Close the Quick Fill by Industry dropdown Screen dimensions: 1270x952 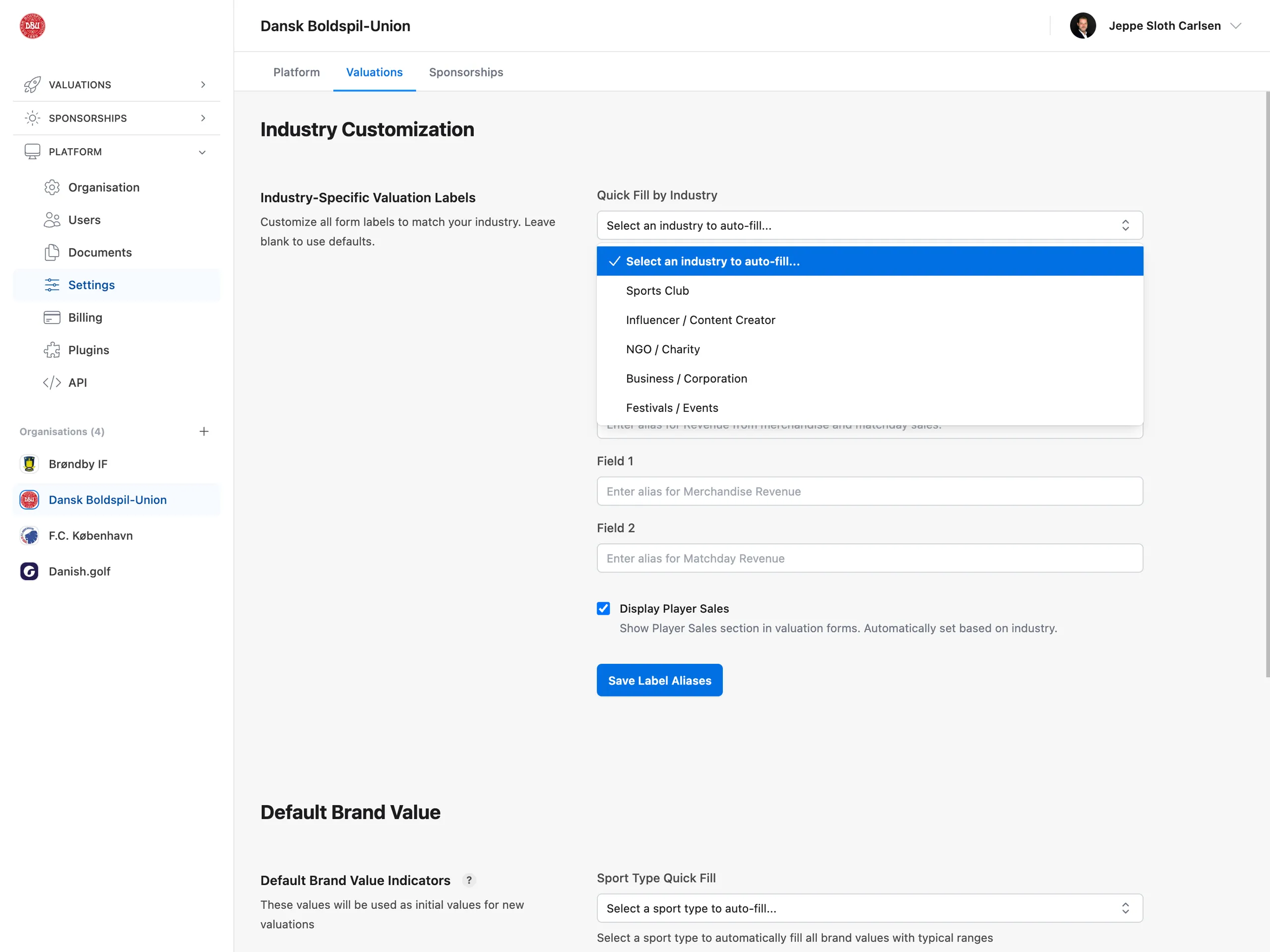click(869, 225)
